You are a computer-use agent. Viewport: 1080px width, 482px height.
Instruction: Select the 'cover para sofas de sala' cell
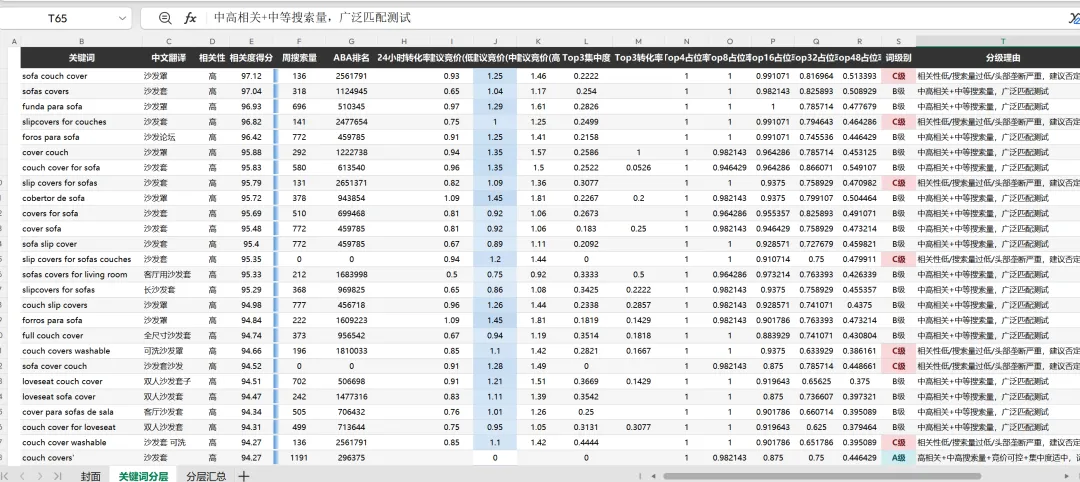81,412
